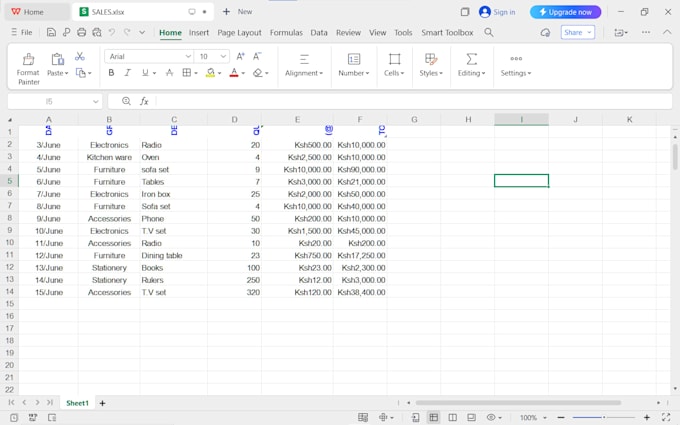
Task: Expand quick access toolbar chevron
Action: (142, 32)
